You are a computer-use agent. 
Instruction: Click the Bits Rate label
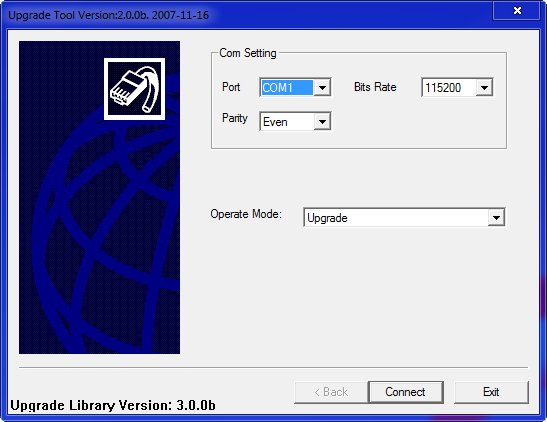point(375,87)
